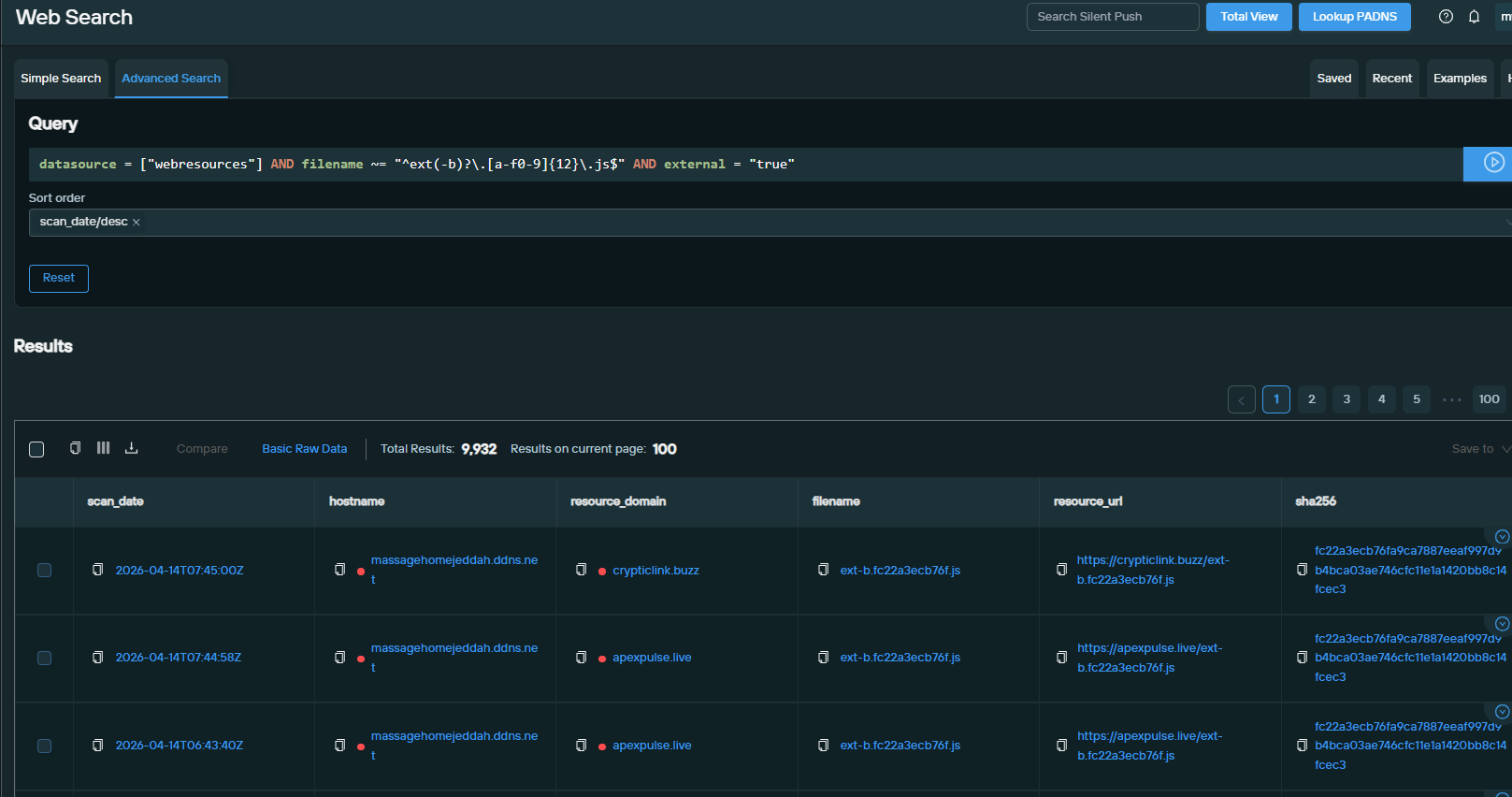Copy scan date 2026-04-14T07:45:00Z
The width and height of the screenshot is (1512, 797).
click(x=97, y=570)
